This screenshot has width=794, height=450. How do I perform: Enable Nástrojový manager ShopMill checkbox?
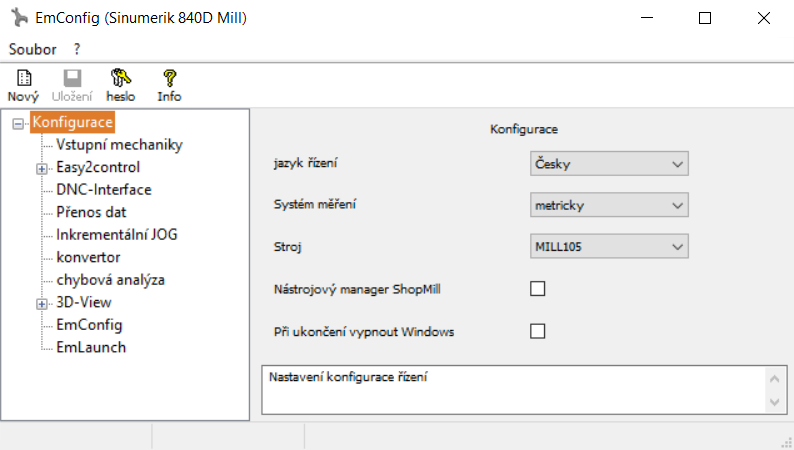pos(537,289)
